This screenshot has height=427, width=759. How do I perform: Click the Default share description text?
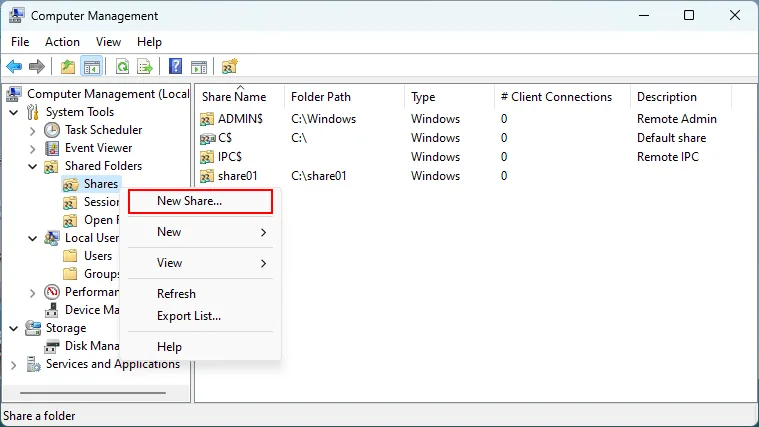(x=671, y=138)
